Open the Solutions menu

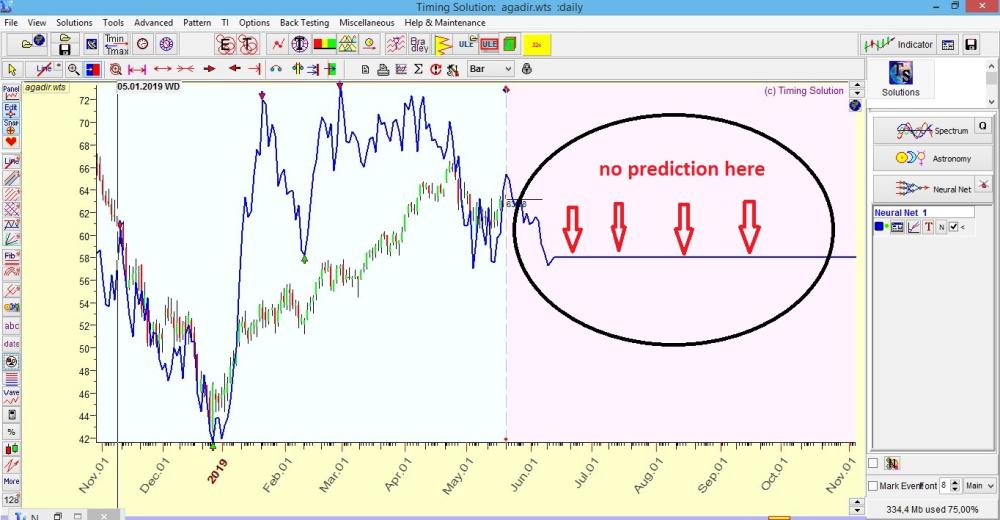pos(74,22)
